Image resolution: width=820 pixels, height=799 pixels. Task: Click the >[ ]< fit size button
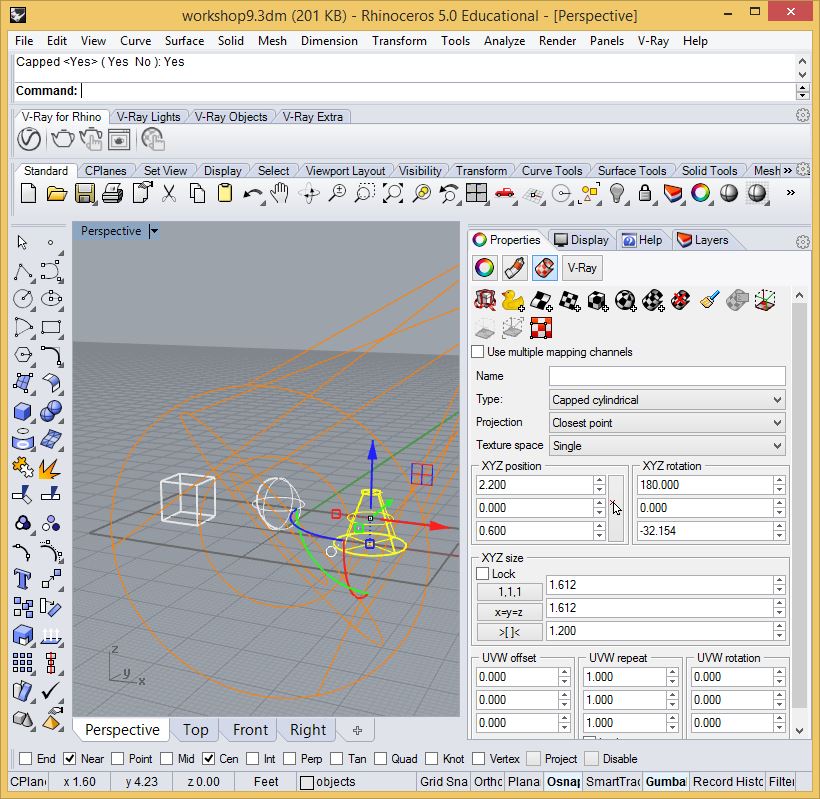(x=509, y=632)
